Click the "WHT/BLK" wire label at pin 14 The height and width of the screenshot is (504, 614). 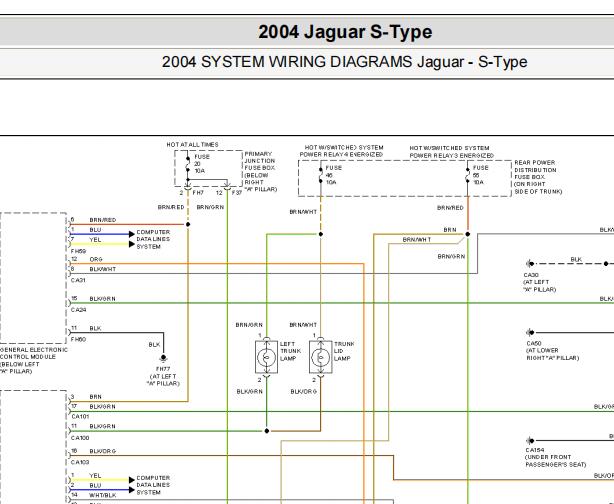(x=103, y=495)
